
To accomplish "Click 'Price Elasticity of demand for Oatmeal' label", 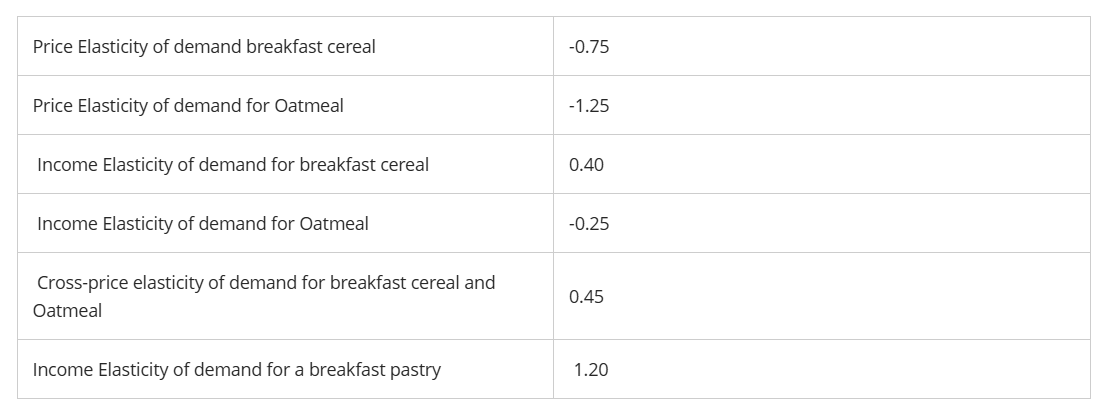I will (x=188, y=106).
